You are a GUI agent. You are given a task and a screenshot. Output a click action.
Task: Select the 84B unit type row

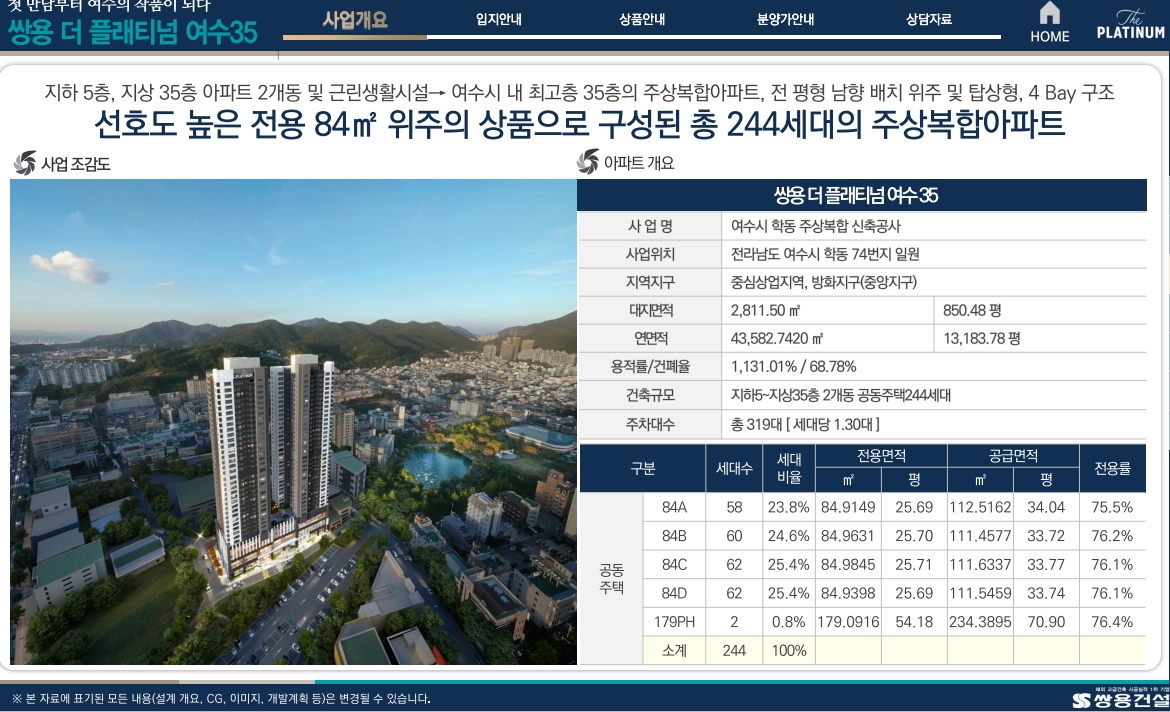[x=895, y=536]
